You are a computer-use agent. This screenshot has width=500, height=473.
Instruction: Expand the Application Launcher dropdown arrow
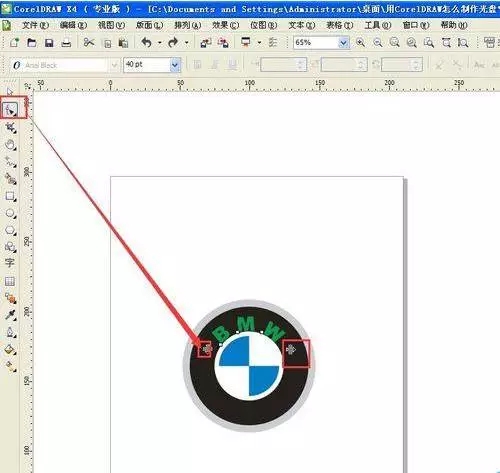[x=259, y=43]
